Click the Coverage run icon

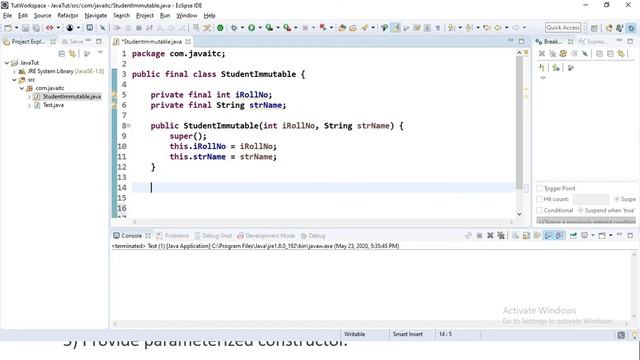269,28
